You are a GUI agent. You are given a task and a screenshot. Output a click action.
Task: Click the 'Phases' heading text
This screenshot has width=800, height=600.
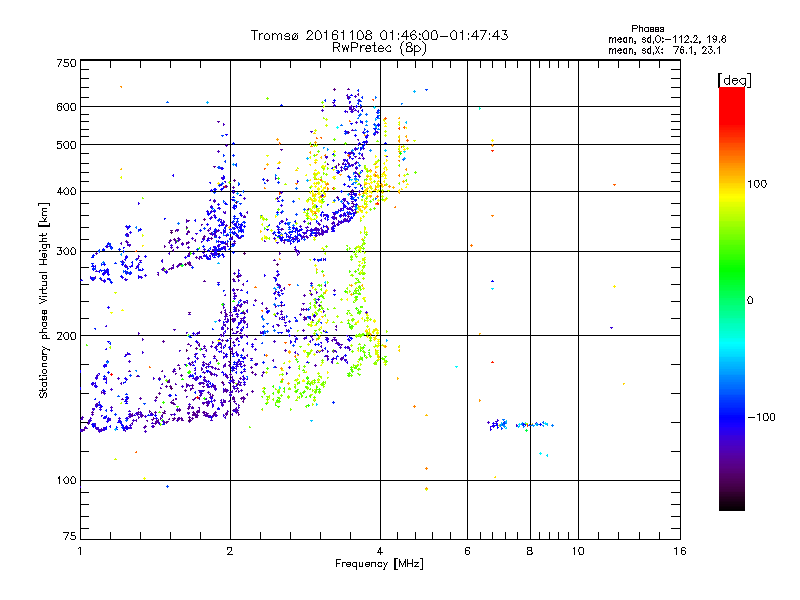point(647,29)
